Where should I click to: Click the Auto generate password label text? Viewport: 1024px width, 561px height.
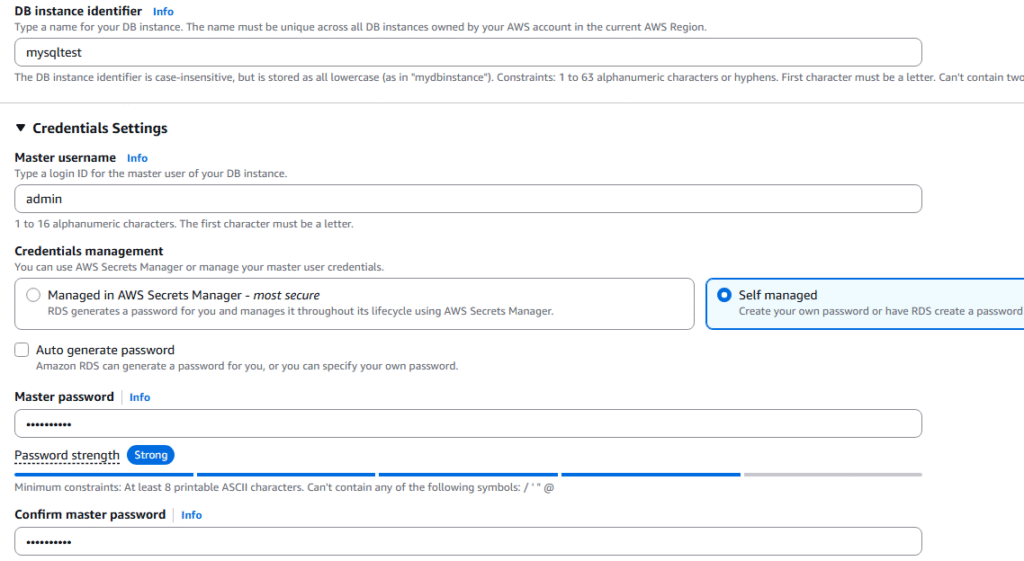click(x=105, y=350)
